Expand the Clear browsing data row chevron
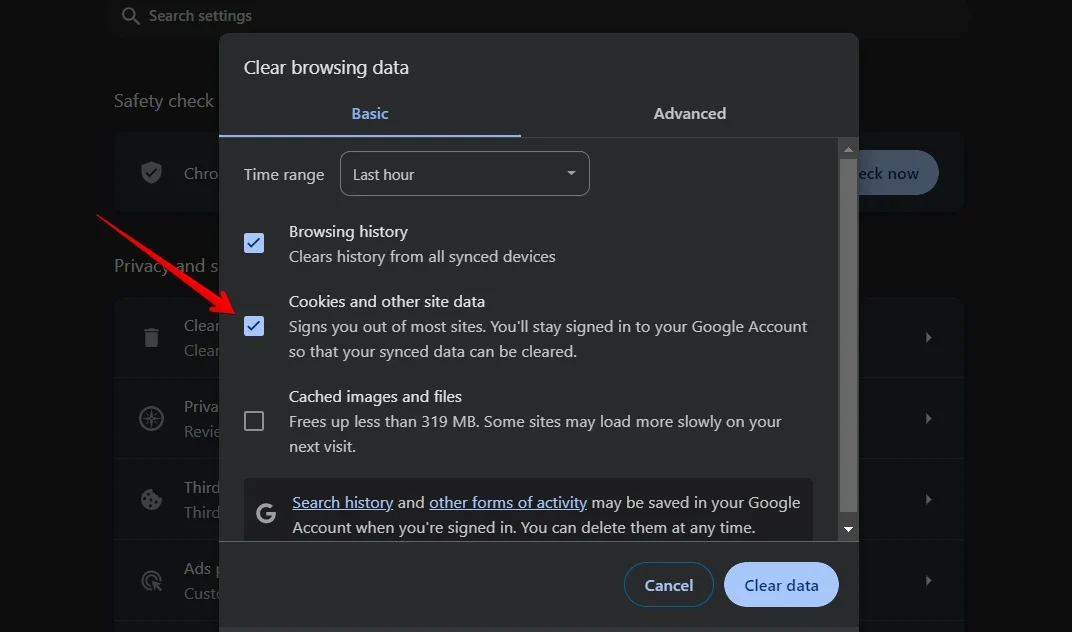 pyautogui.click(x=928, y=337)
